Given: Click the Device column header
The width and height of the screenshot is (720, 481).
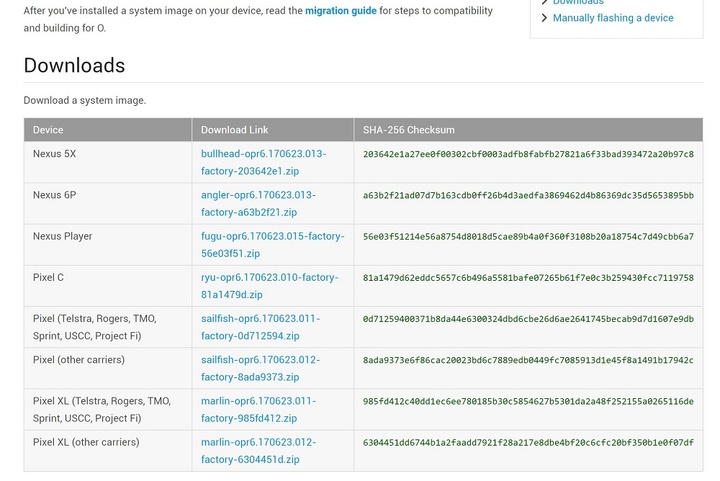Looking at the screenshot, I should click(x=108, y=130).
